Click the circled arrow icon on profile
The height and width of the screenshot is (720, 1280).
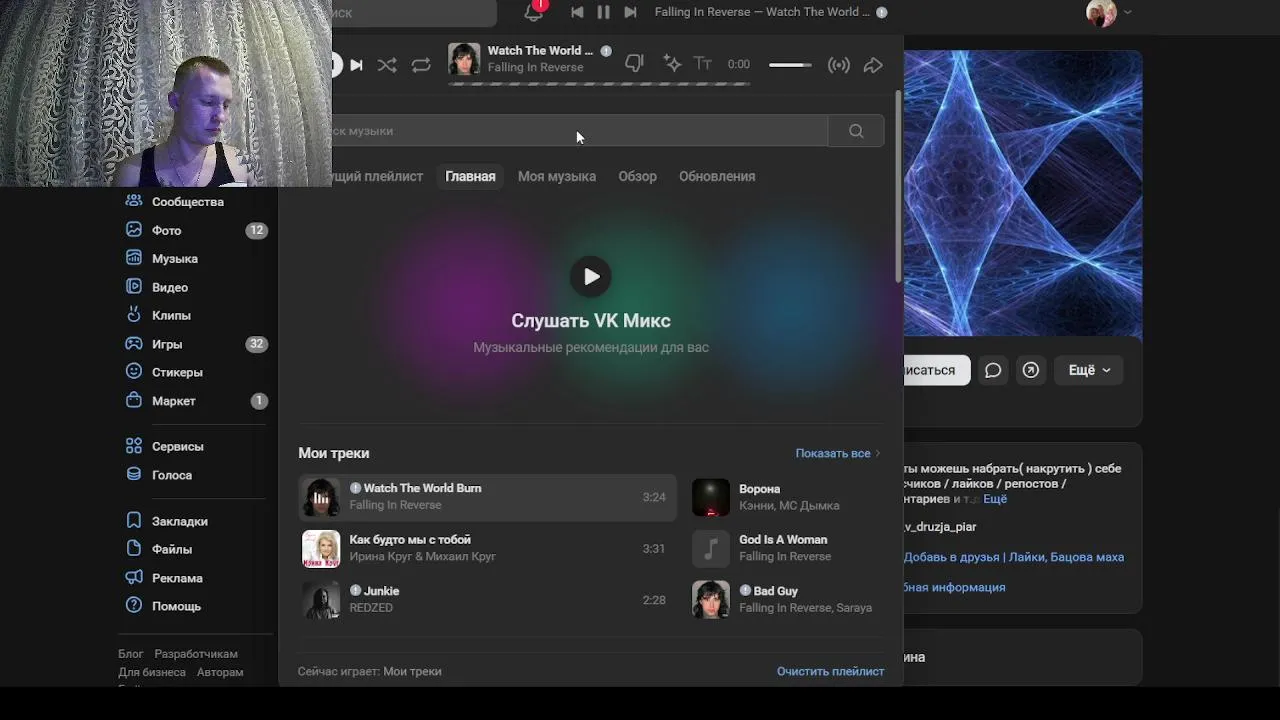(1031, 370)
